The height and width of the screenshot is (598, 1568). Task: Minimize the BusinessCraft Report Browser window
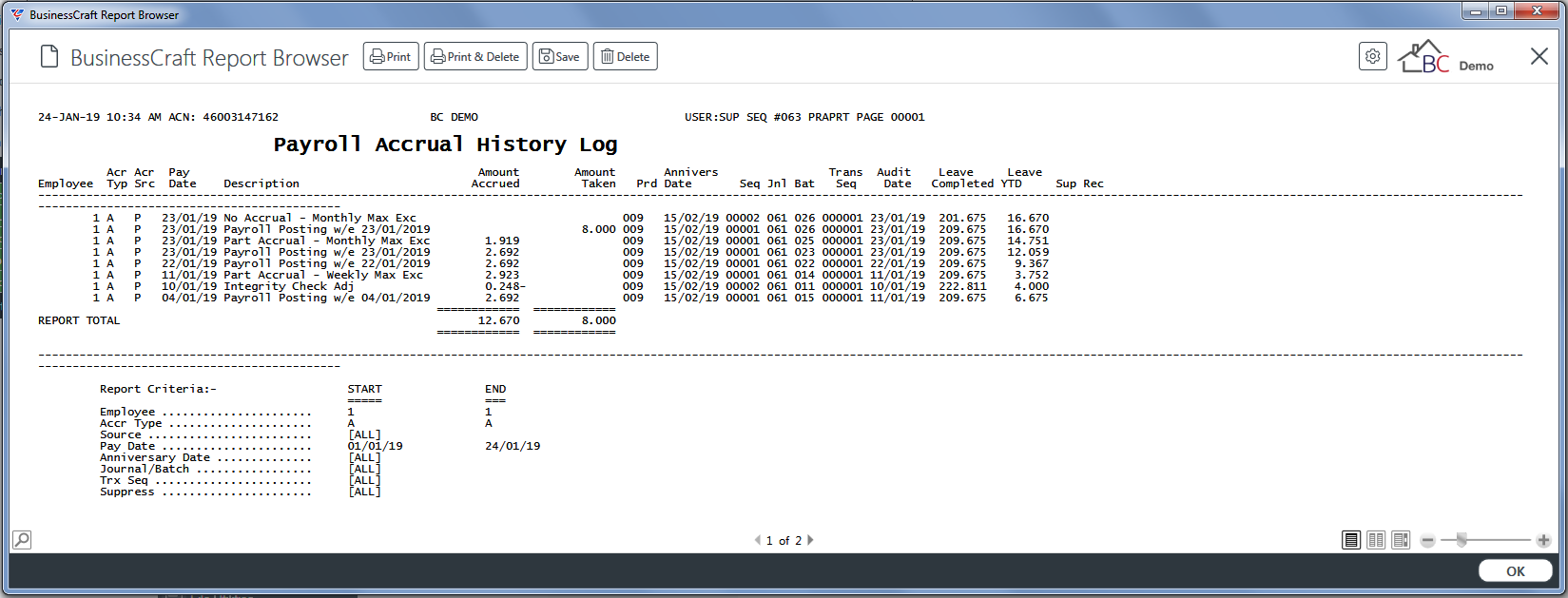tap(1476, 11)
